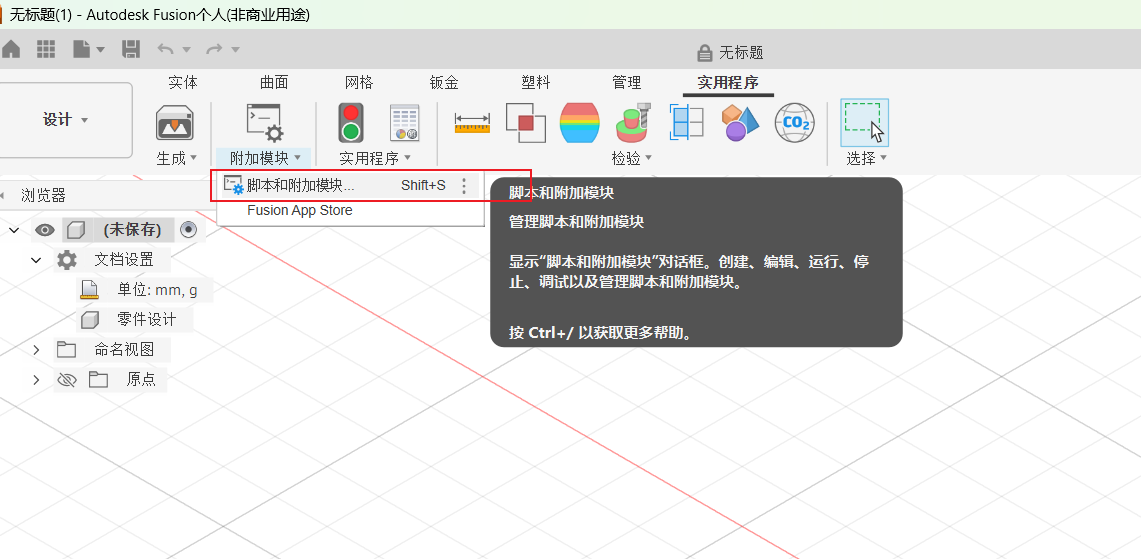Show the hidden 原点 folder via eye icon
Viewport: 1141px width, 559px height.
(x=67, y=380)
